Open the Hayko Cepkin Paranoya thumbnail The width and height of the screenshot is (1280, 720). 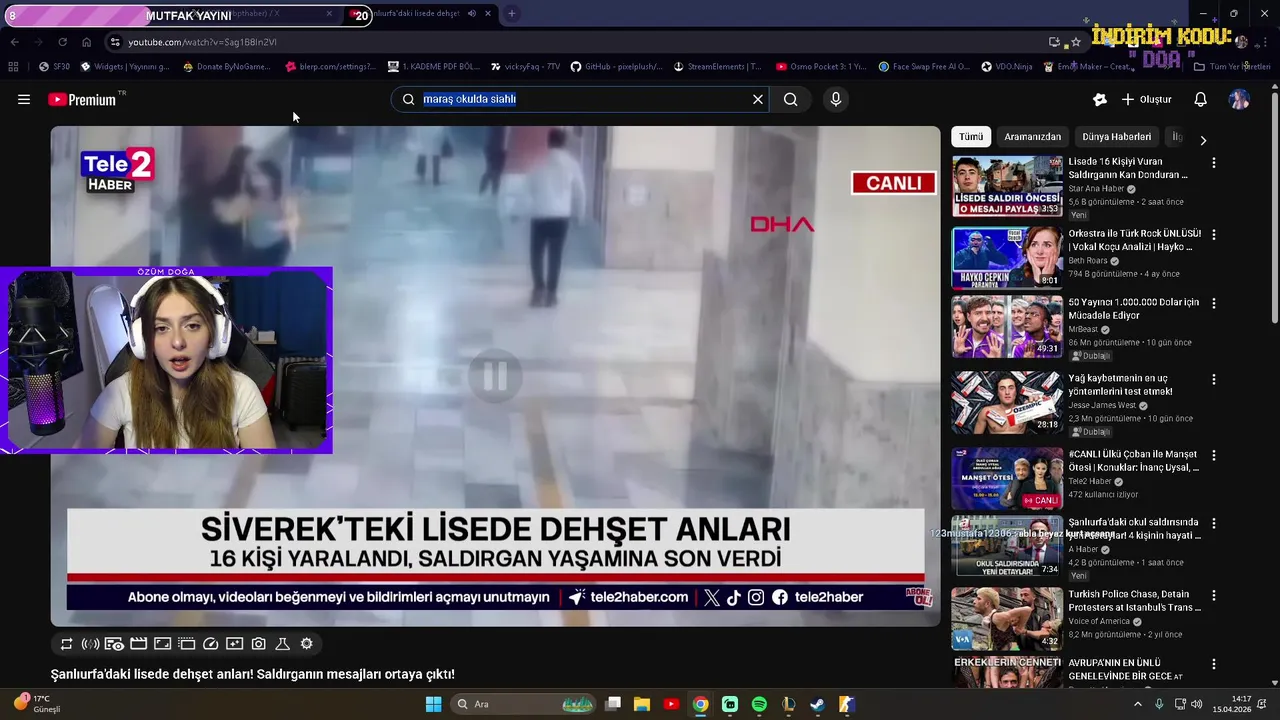pos(1007,258)
